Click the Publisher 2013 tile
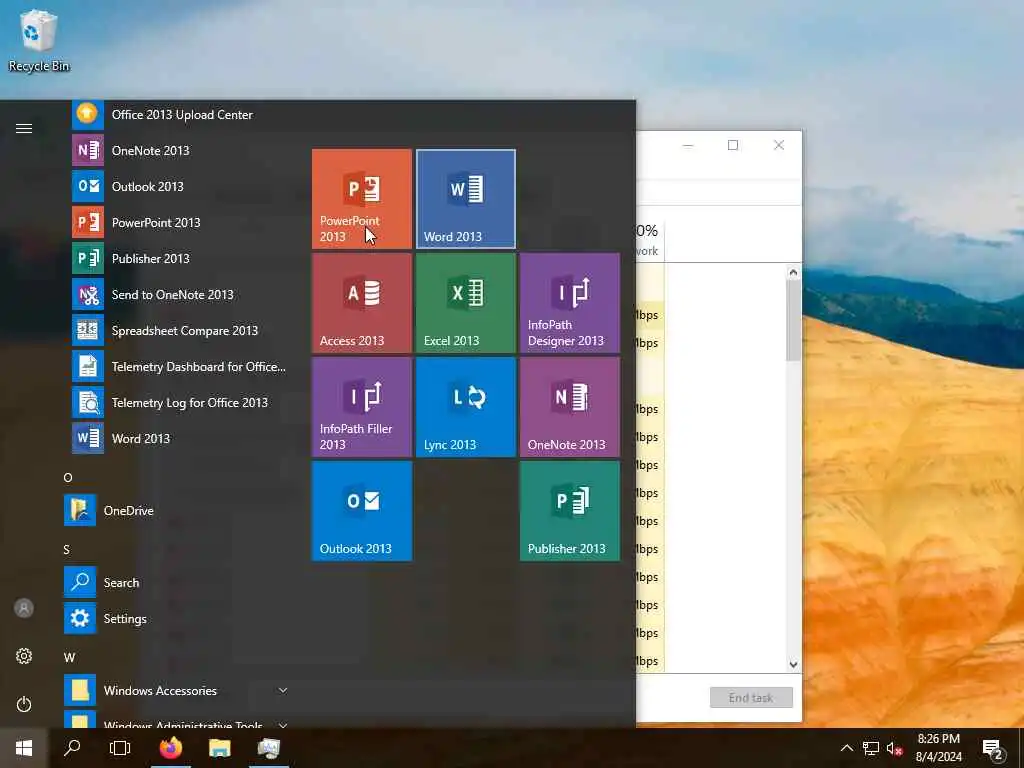This screenshot has height=768, width=1024. coord(569,511)
